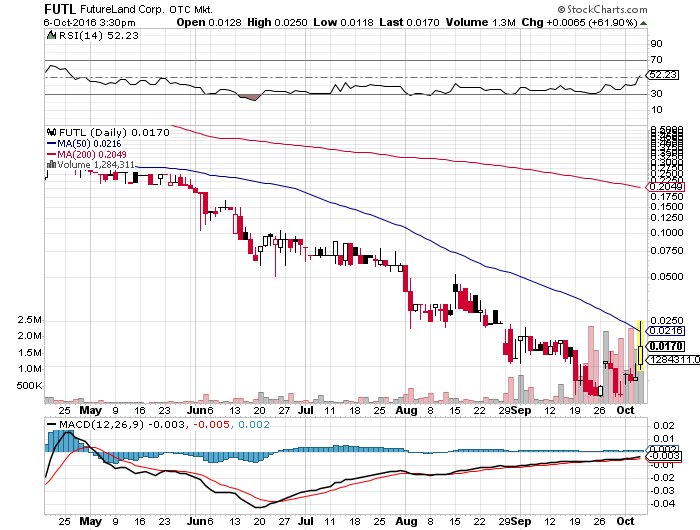Click the FUTL (Daily) 0.0170 legend label
The width and height of the screenshot is (700, 530).
(x=114, y=133)
